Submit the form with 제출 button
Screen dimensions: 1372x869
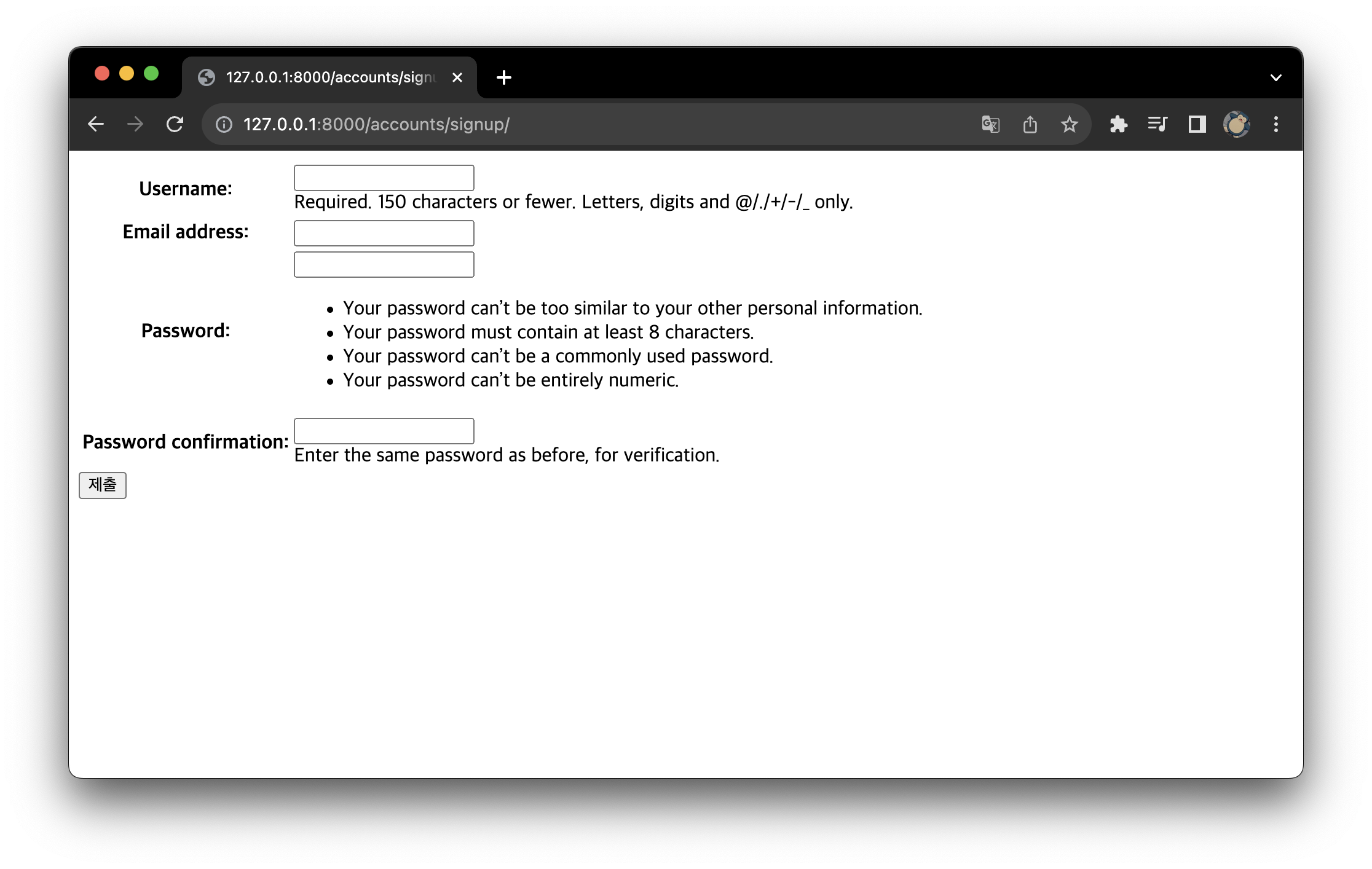(x=103, y=485)
